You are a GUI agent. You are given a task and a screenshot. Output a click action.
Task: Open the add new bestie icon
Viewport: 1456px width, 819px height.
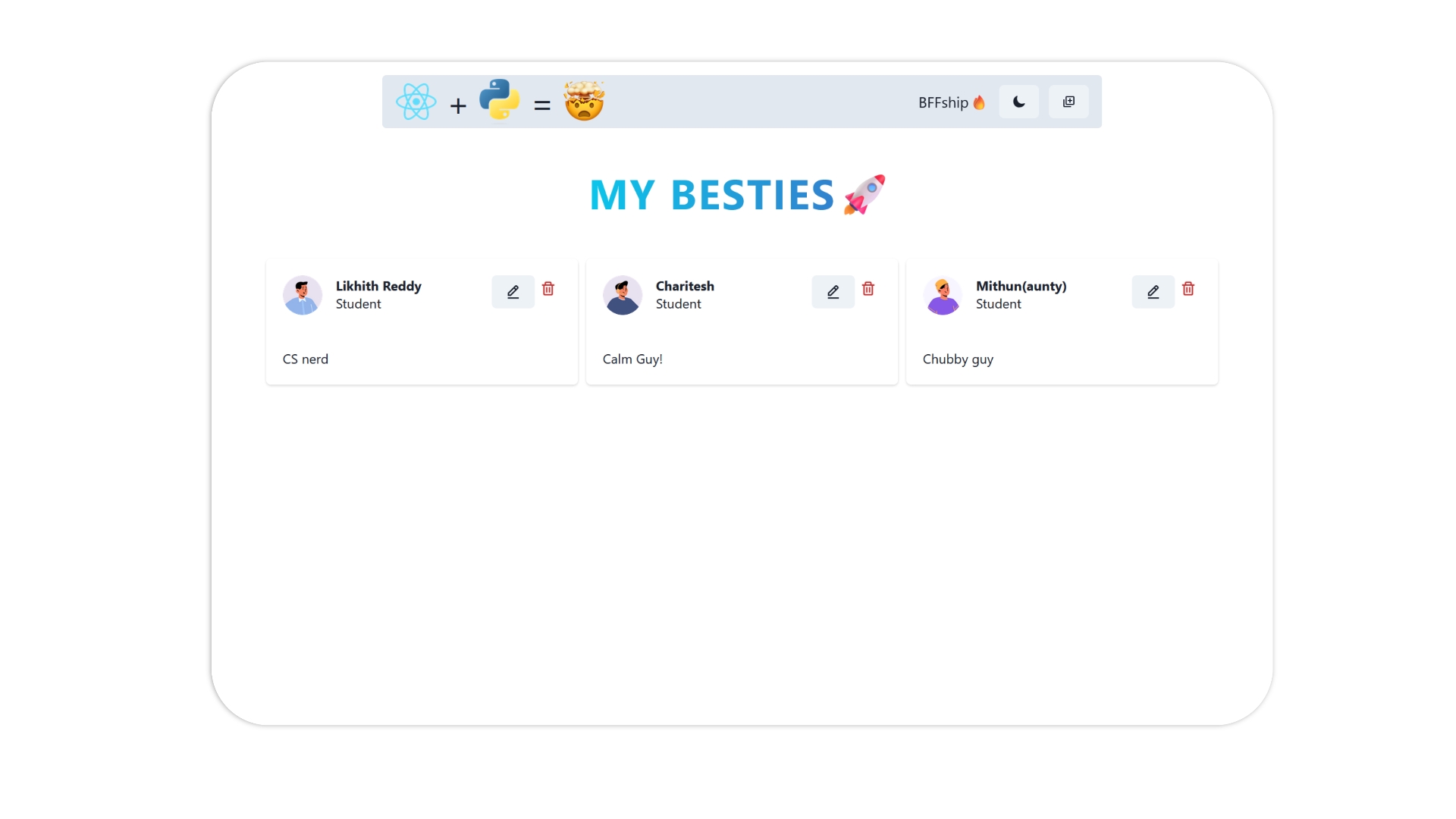coord(1068,101)
